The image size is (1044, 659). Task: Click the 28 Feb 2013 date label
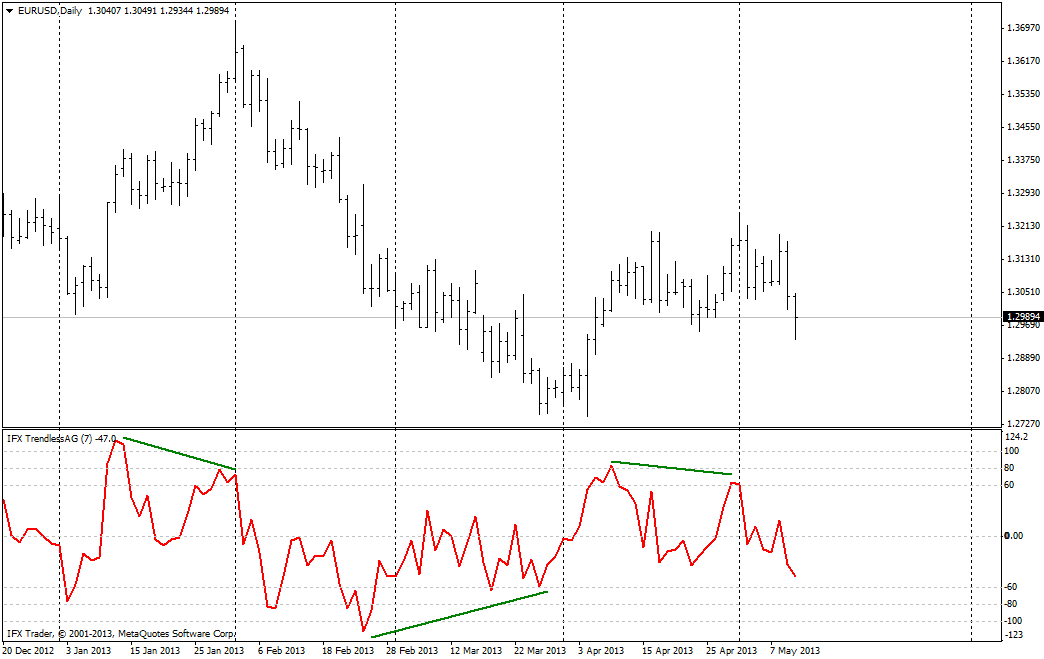[x=412, y=651]
